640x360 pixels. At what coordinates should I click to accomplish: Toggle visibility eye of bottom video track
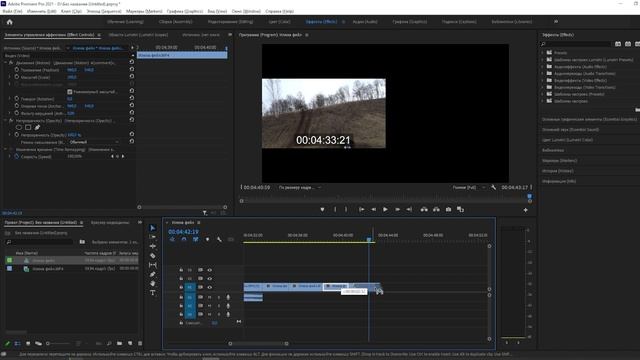click(x=209, y=287)
